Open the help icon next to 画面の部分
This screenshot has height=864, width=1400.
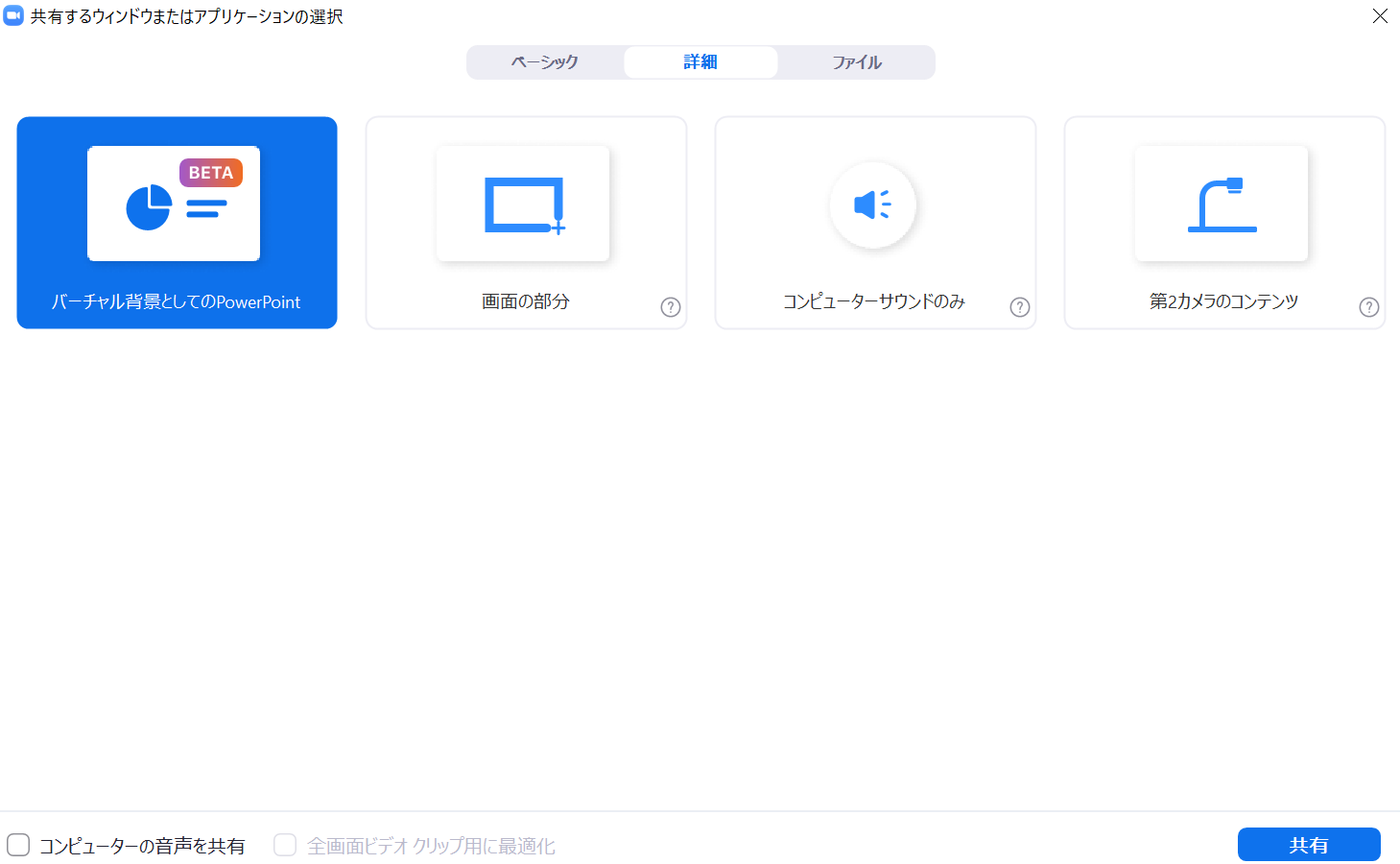pos(670,307)
